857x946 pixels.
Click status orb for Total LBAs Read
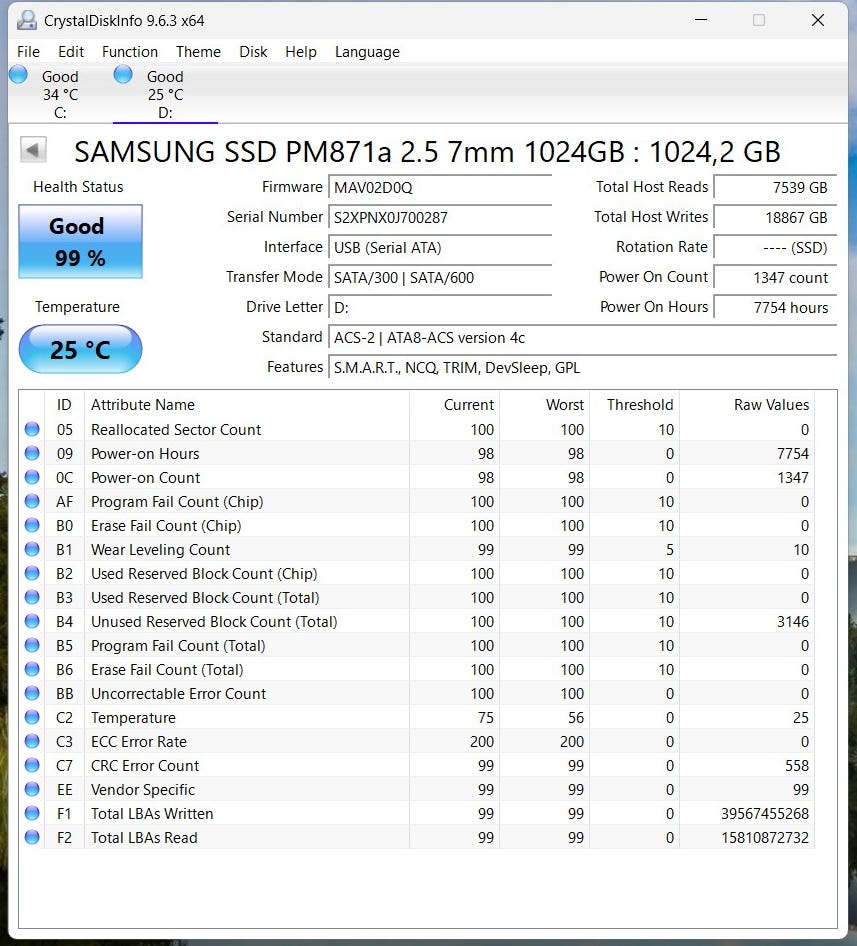coord(32,837)
